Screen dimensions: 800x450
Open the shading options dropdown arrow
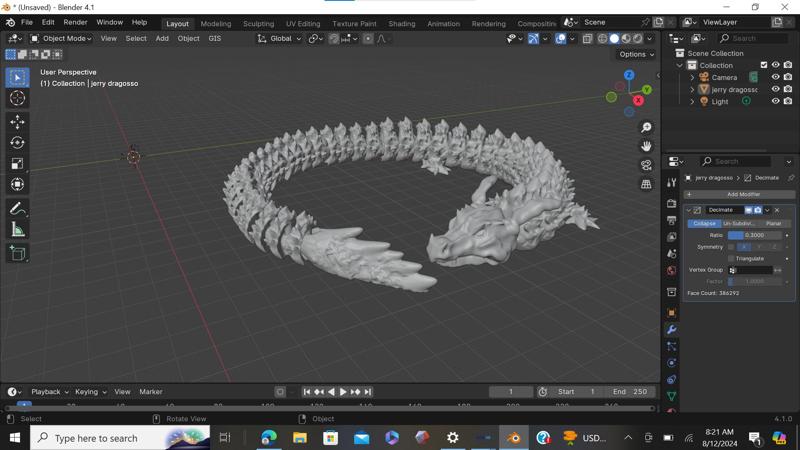click(x=649, y=39)
